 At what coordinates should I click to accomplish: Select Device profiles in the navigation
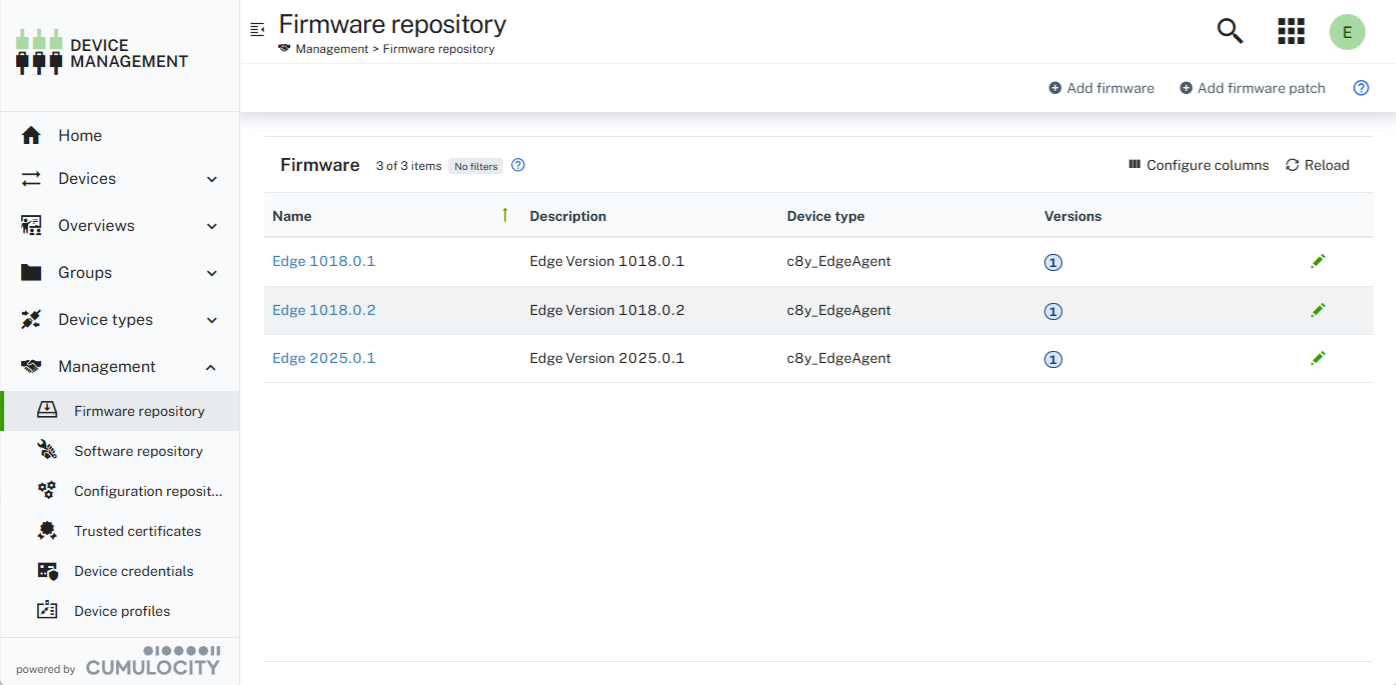coord(47,610)
